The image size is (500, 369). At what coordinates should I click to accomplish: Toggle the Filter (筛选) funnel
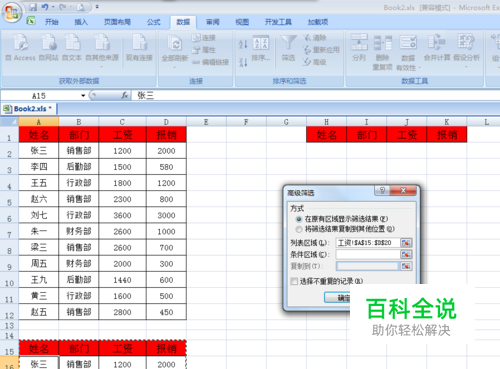(x=288, y=48)
